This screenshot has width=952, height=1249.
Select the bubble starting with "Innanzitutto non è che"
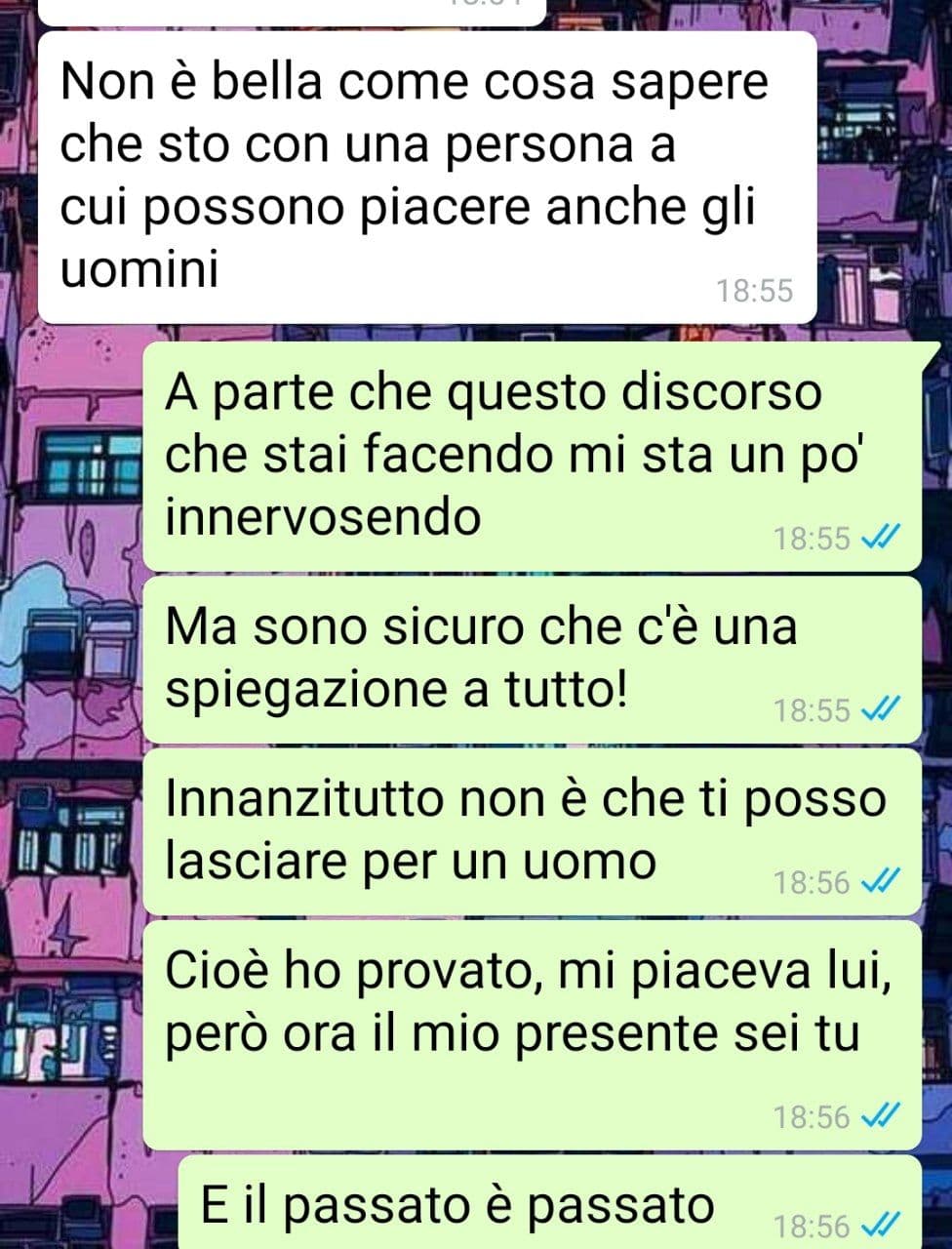pyautogui.click(x=533, y=832)
